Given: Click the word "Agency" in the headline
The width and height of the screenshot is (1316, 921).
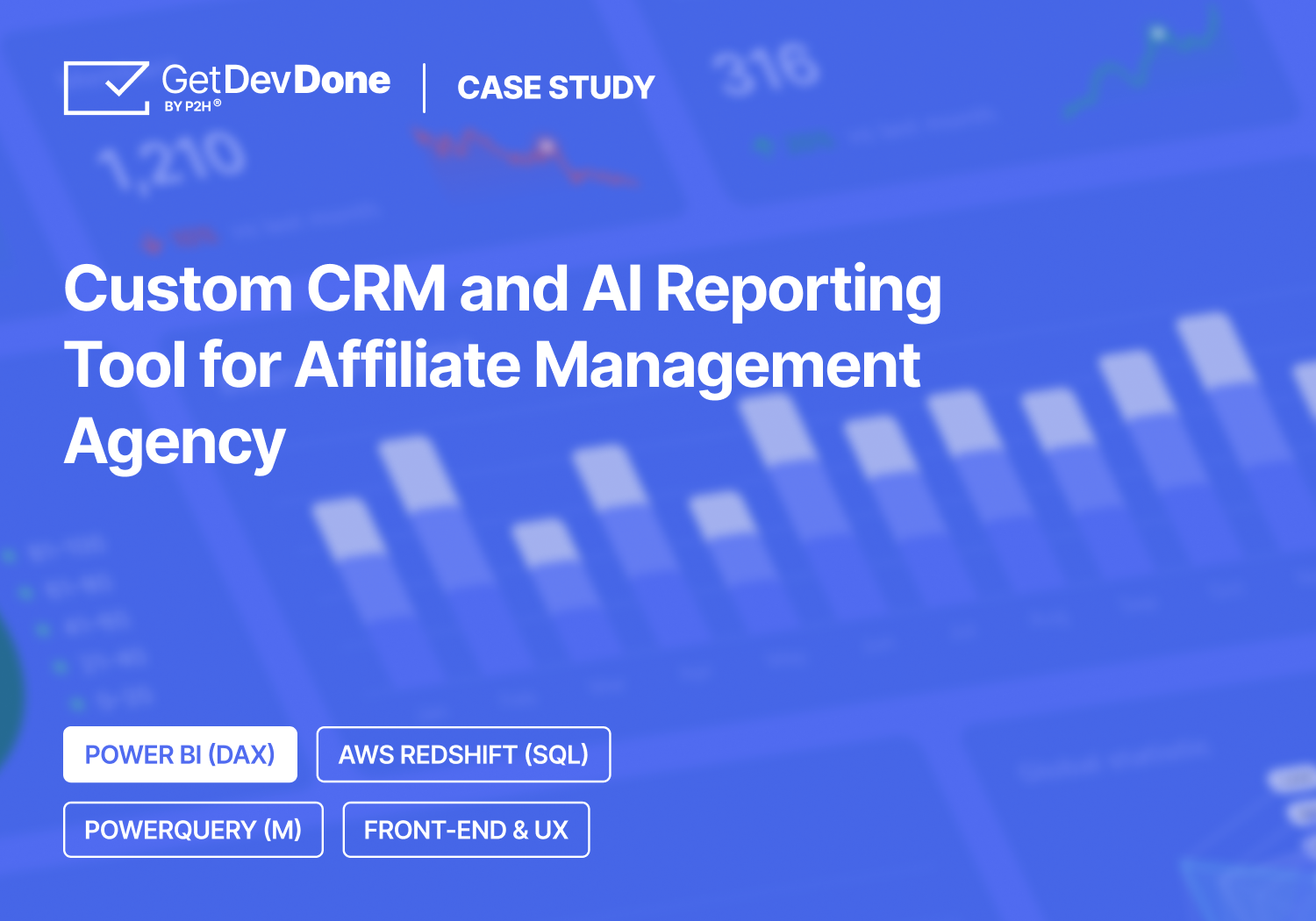Looking at the screenshot, I should (175, 442).
